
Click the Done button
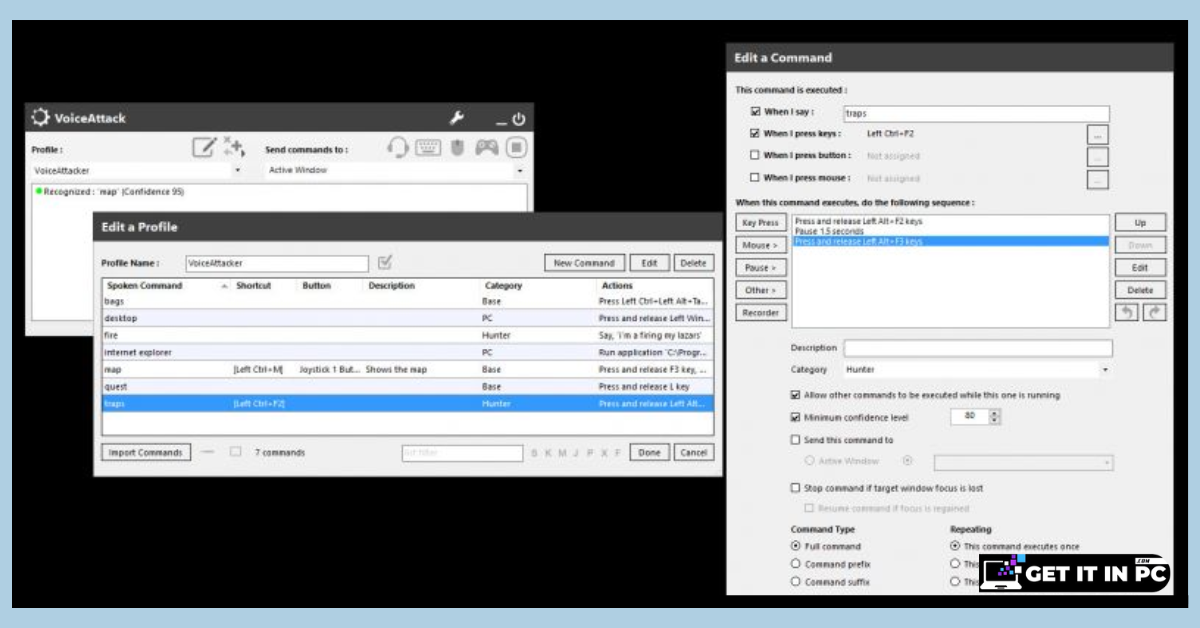click(650, 453)
